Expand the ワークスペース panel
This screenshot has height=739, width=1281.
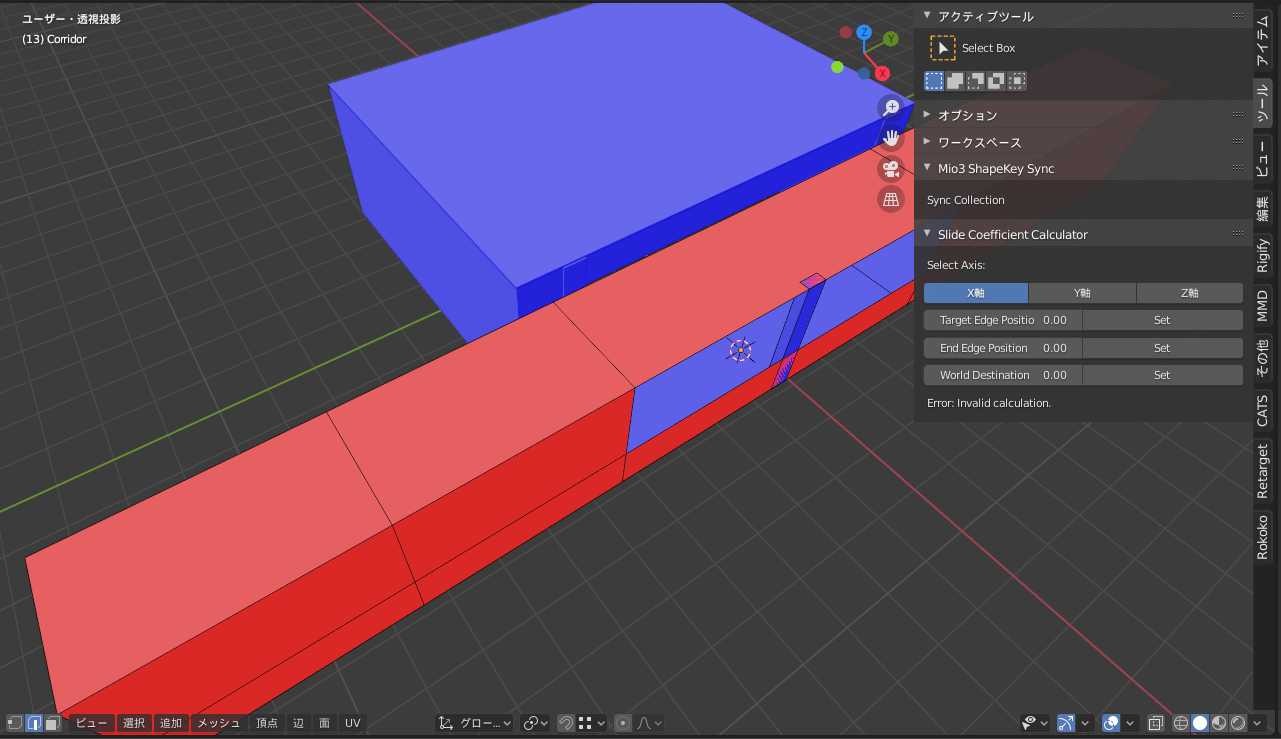(x=927, y=142)
